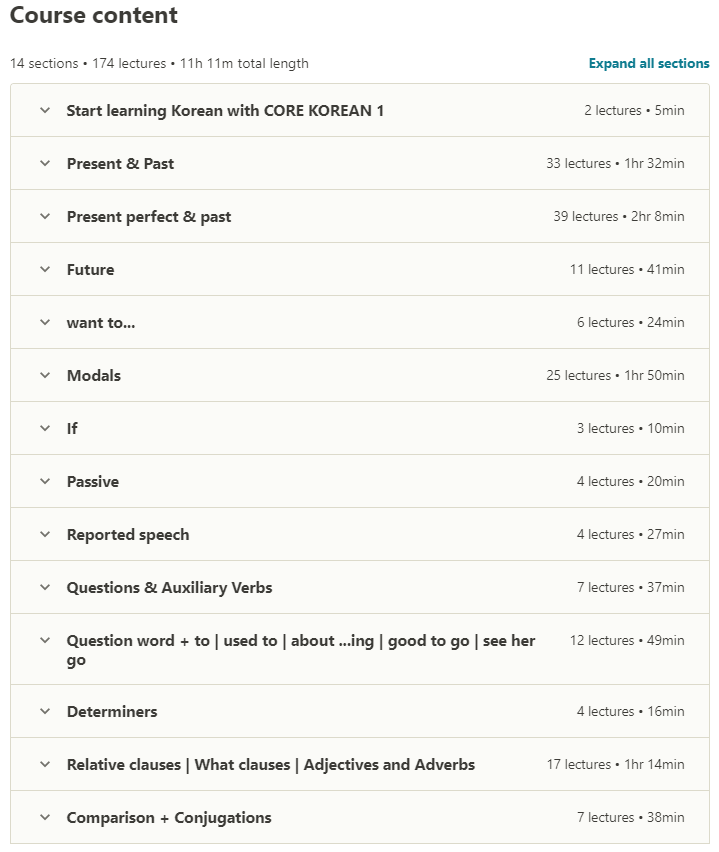Click the chevron icon beside If
Screen dimensions: 719x852
point(45,428)
